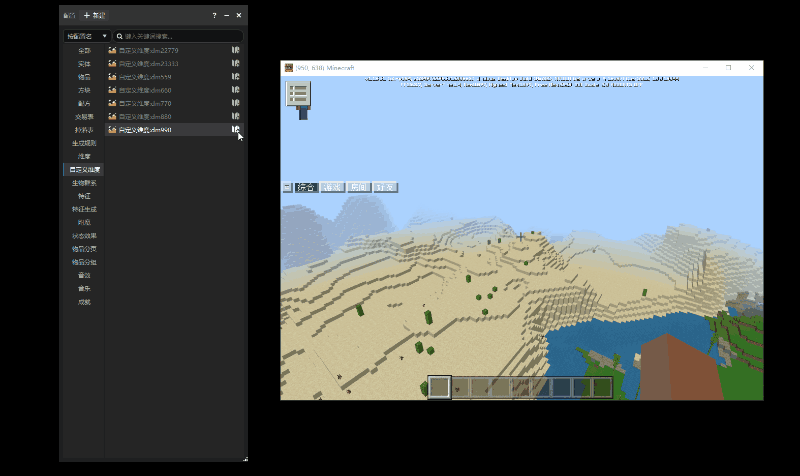
Task: Click the action icon at right of dm23333
Action: pyautogui.click(x=235, y=63)
